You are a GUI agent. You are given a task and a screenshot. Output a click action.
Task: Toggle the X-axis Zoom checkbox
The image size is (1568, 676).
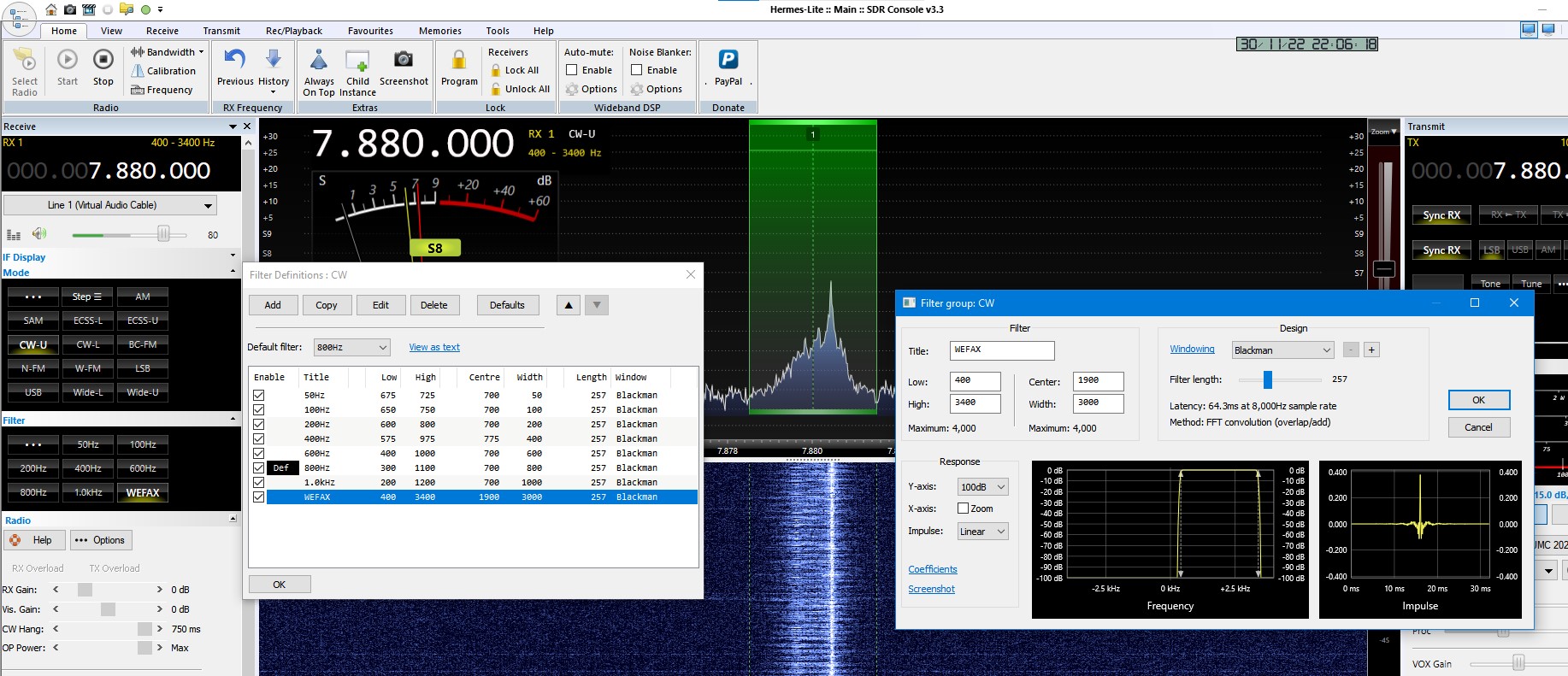pyautogui.click(x=964, y=508)
